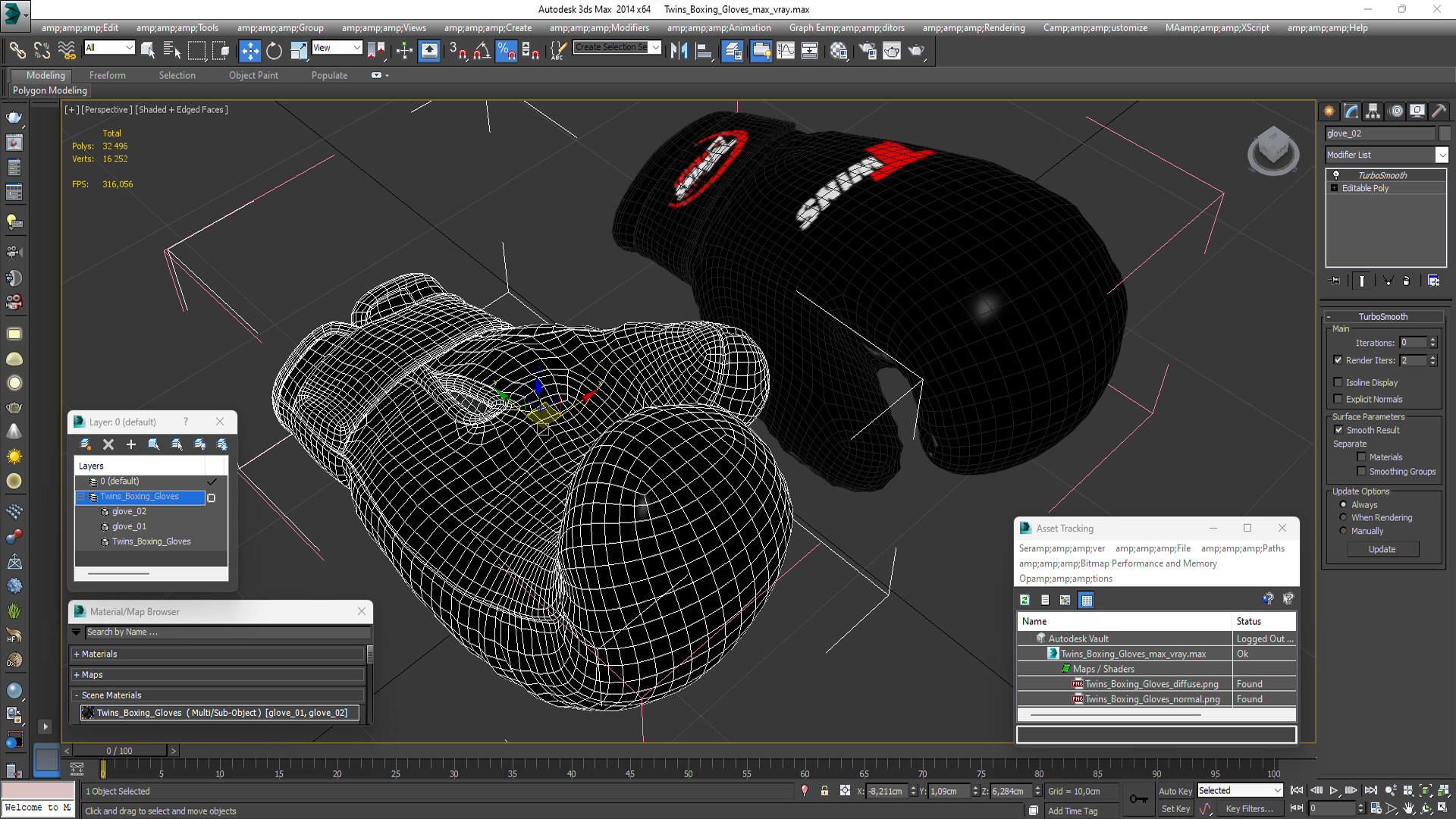Screen dimensions: 1456x819
Task: Enable the Isoline Display checkbox
Action: coord(1338,382)
